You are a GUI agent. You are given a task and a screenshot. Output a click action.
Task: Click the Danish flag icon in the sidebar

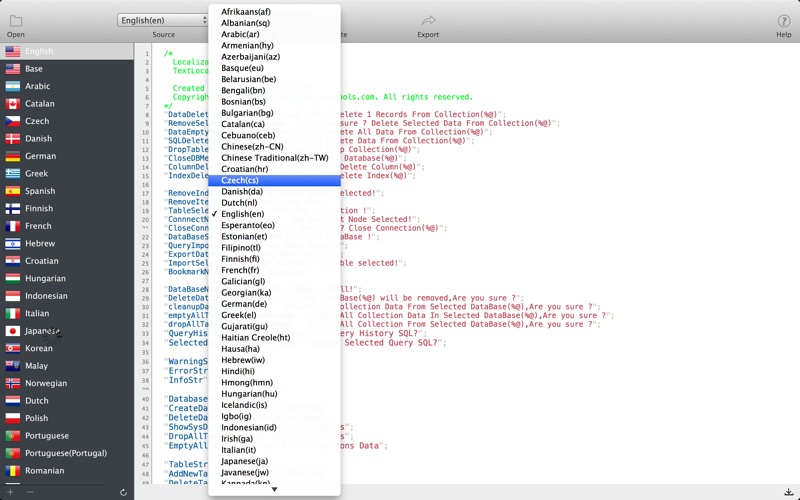13,138
